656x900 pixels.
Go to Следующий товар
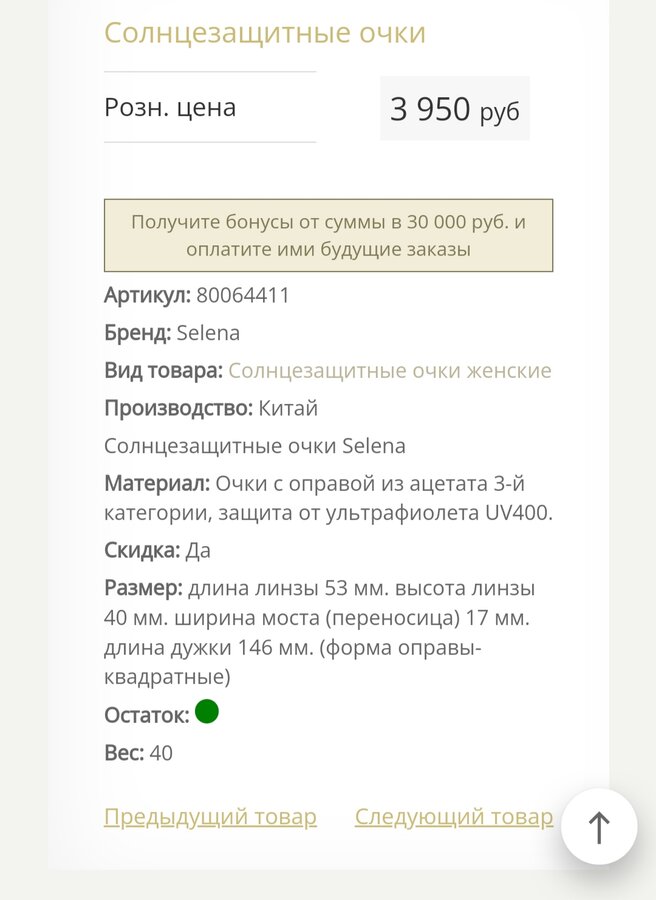coord(453,817)
